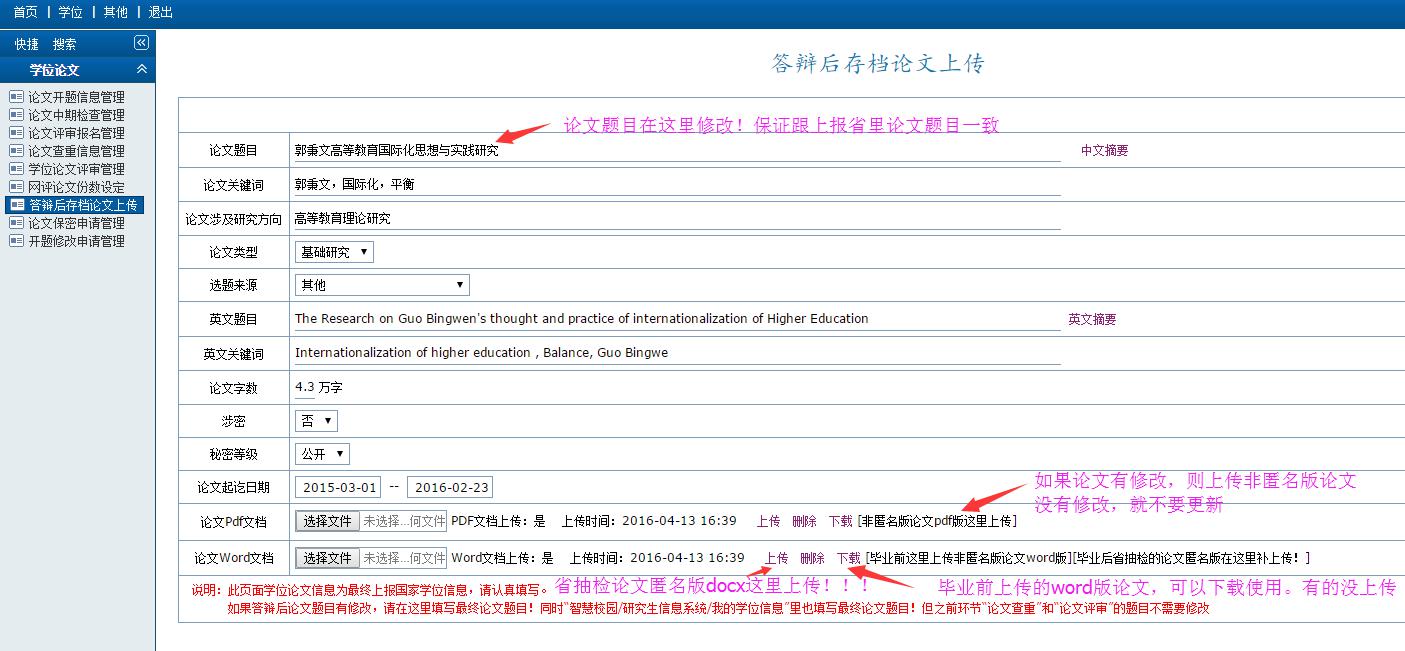
Task: Click the 论文题目 text input field
Action: (676, 151)
